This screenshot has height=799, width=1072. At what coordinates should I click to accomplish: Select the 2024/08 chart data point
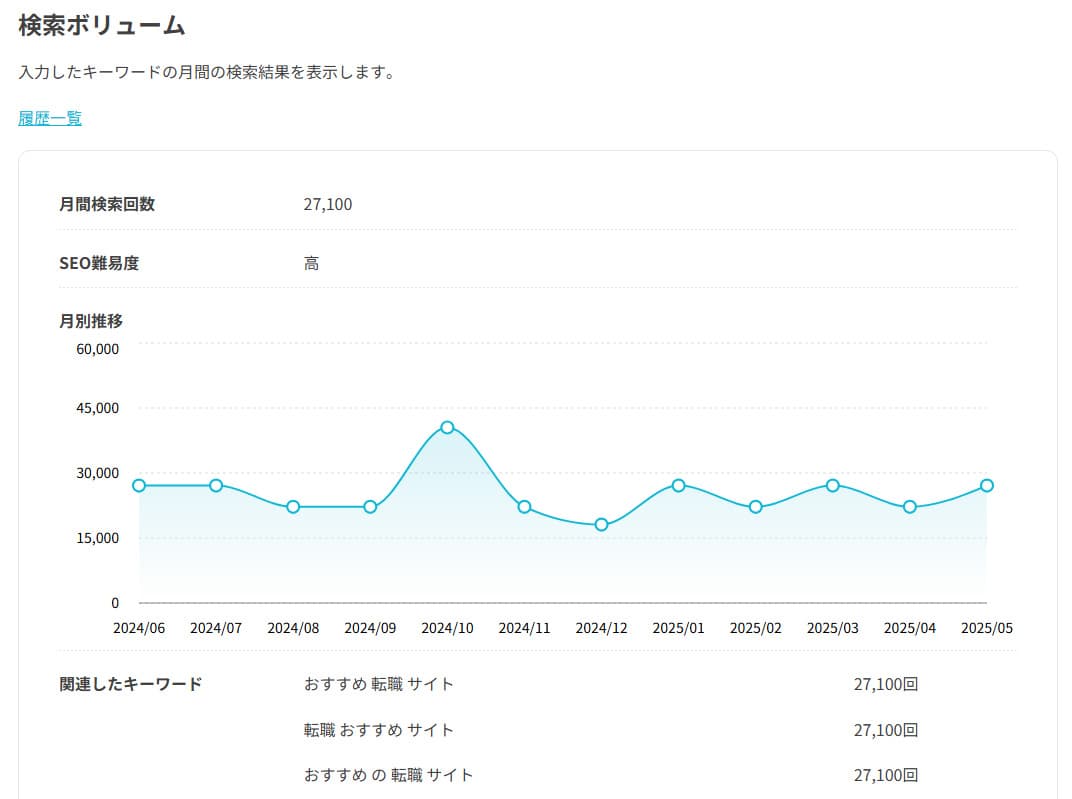tap(293, 507)
